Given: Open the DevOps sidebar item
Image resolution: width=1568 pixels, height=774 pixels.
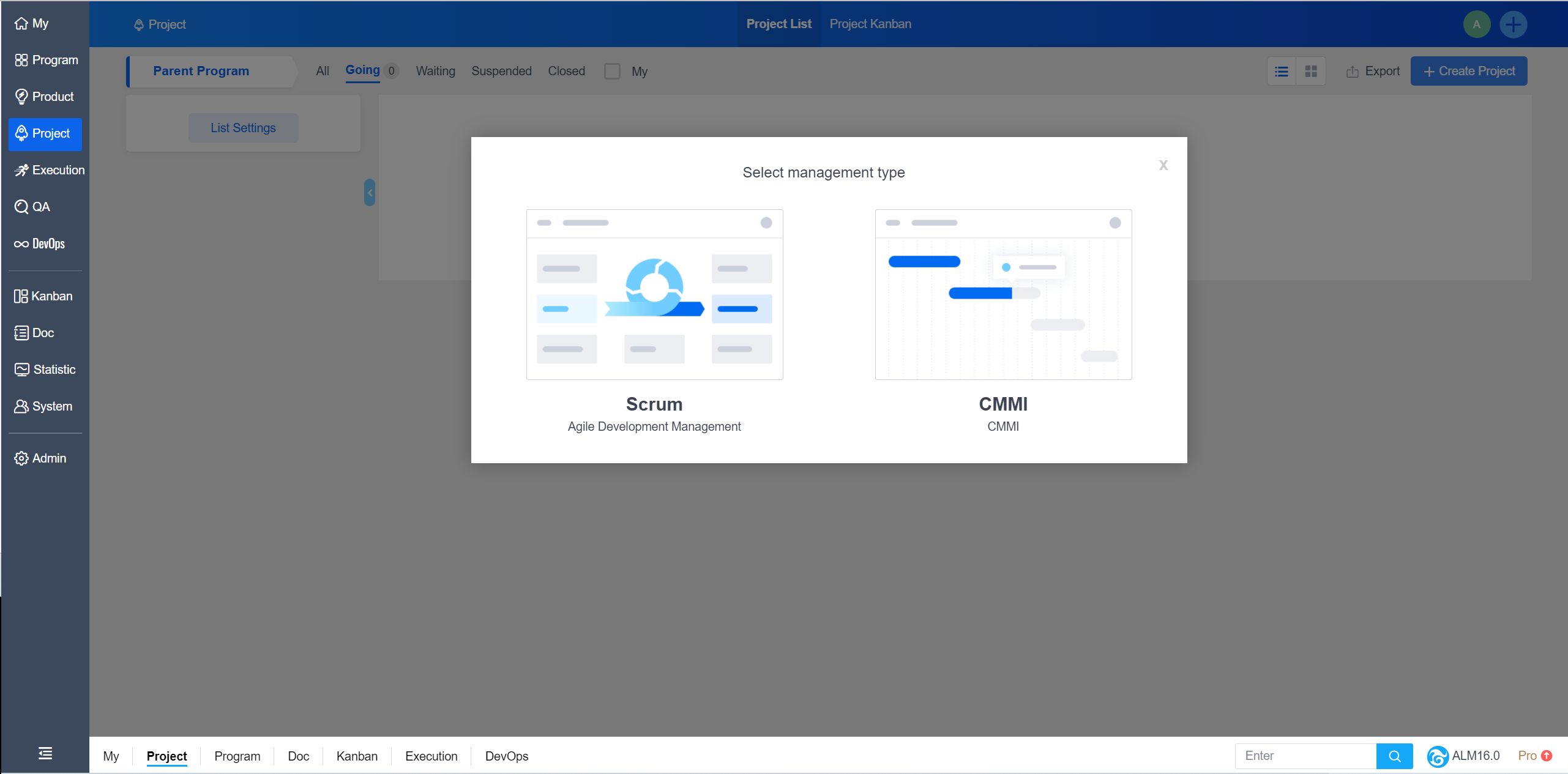Looking at the screenshot, I should [x=40, y=244].
